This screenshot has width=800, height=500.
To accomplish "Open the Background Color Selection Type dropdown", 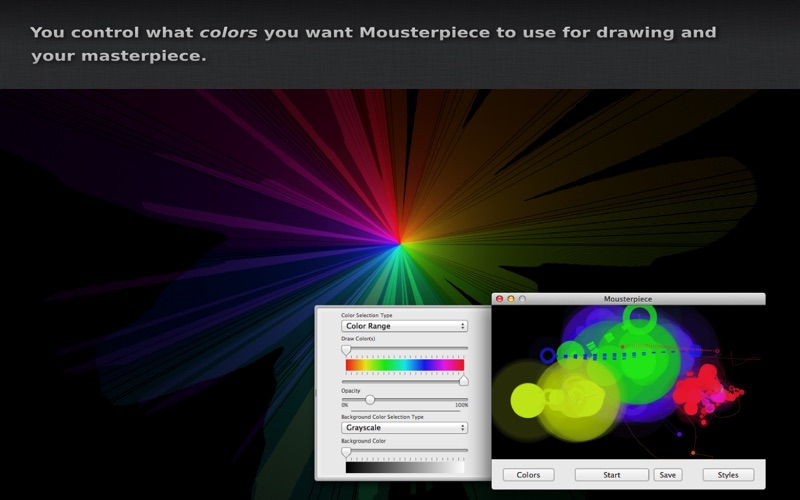I will (404, 427).
